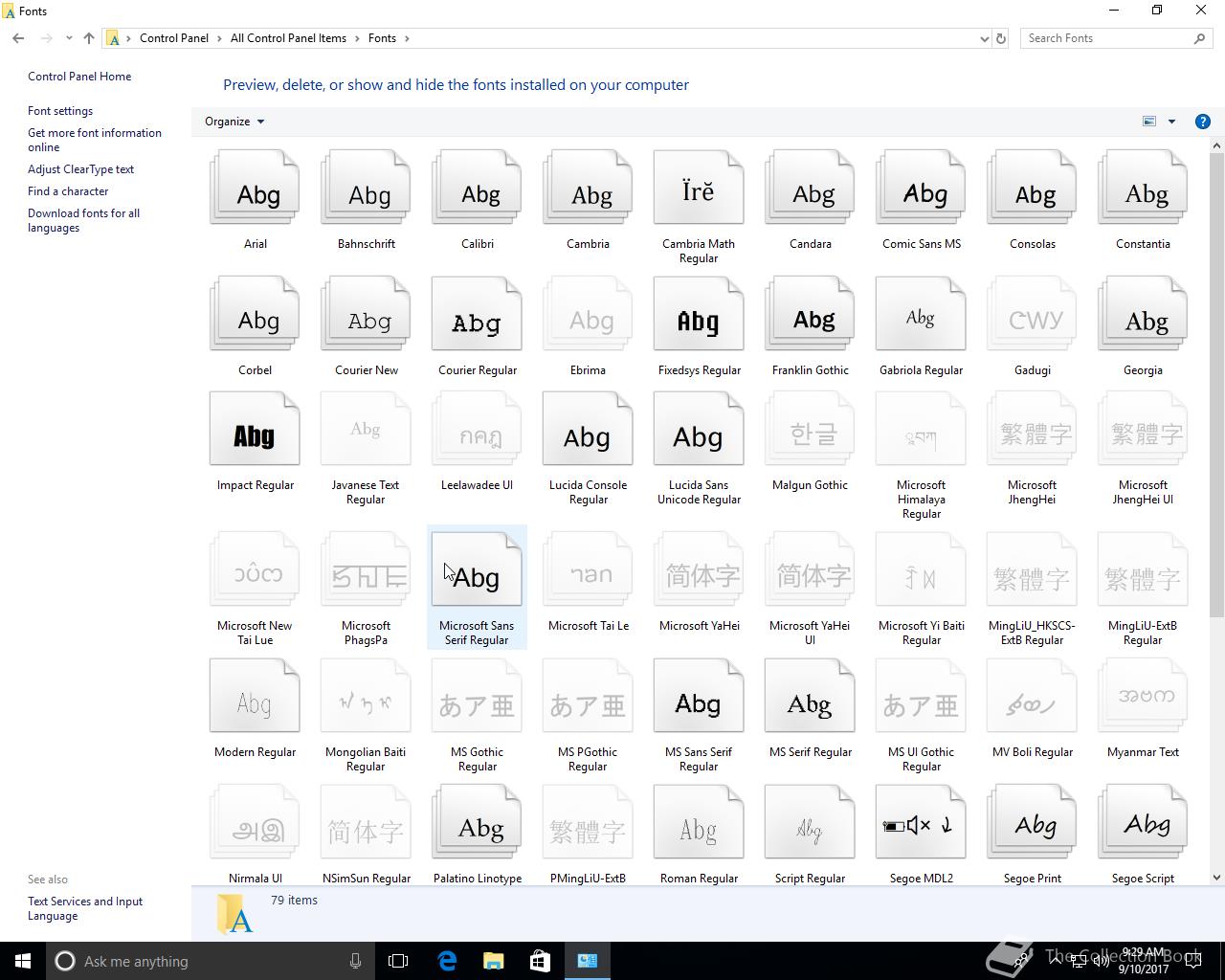Screen dimensions: 1225x980
Task: Select the Calibri font icon
Action: (x=477, y=188)
